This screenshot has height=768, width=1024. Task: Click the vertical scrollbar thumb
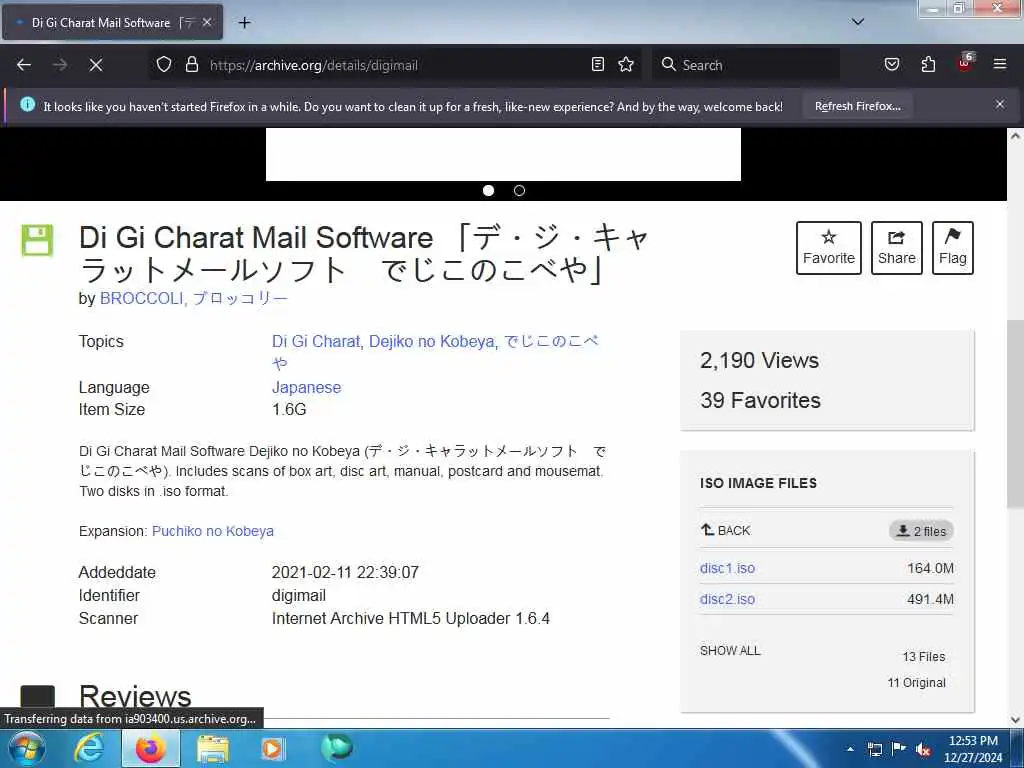(1015, 414)
